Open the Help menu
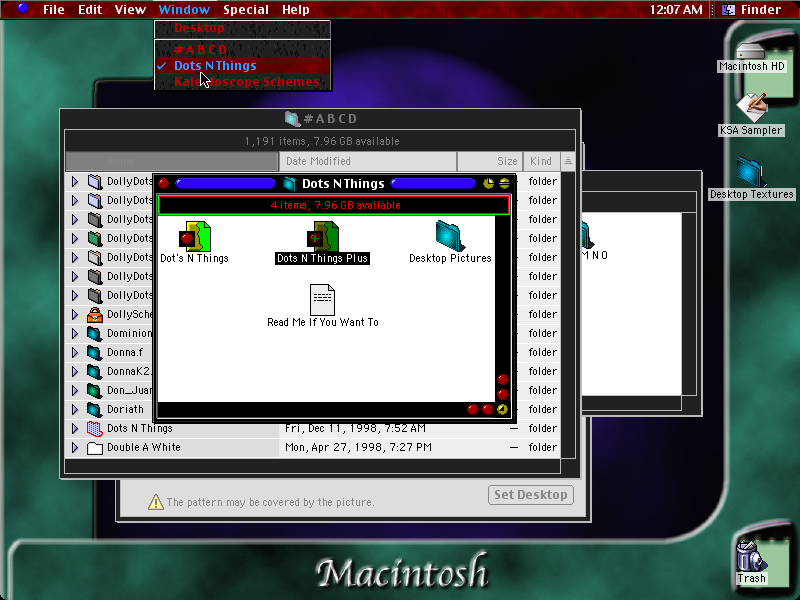800x600 pixels. 296,10
